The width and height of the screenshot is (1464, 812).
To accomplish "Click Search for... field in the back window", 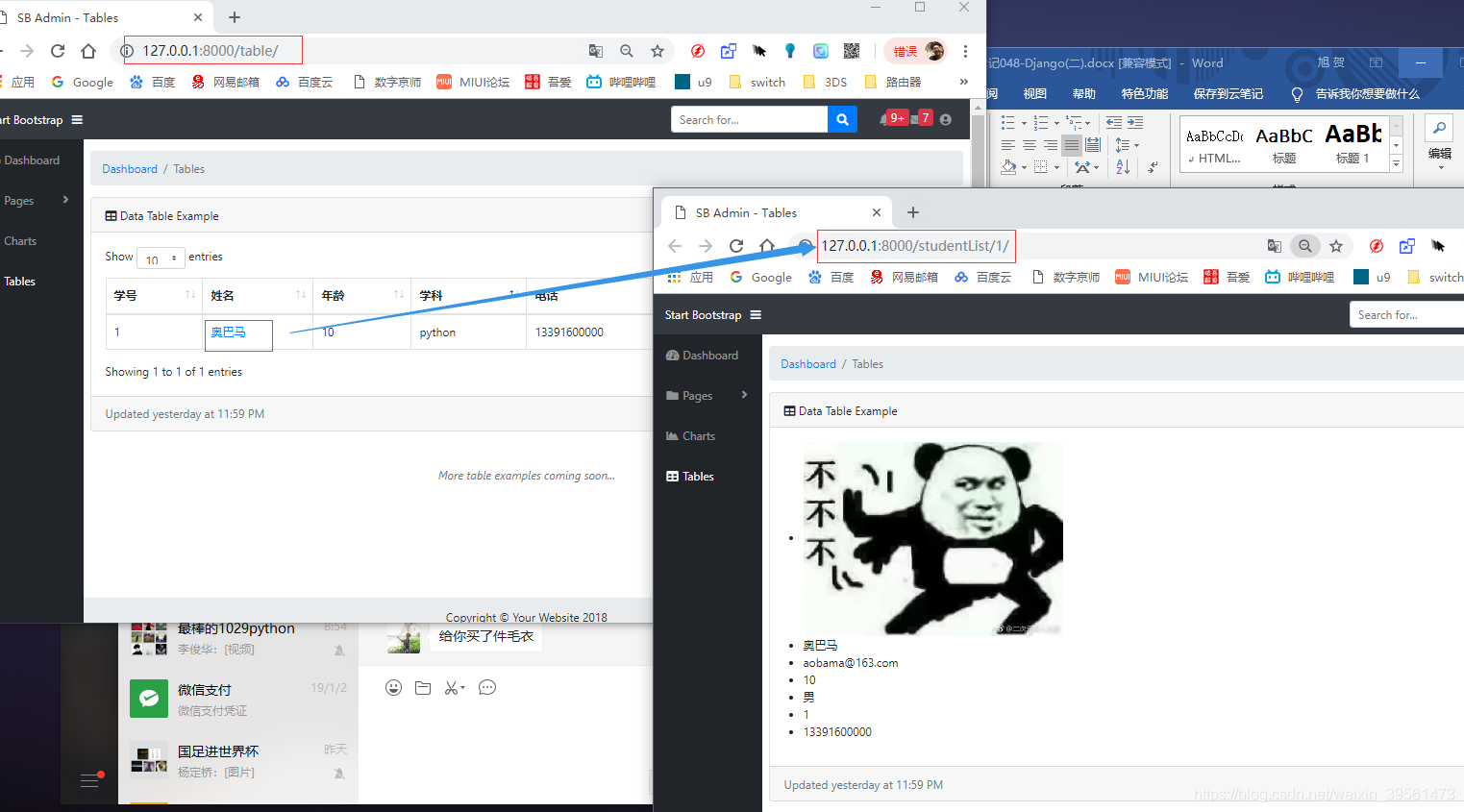I will point(749,119).
